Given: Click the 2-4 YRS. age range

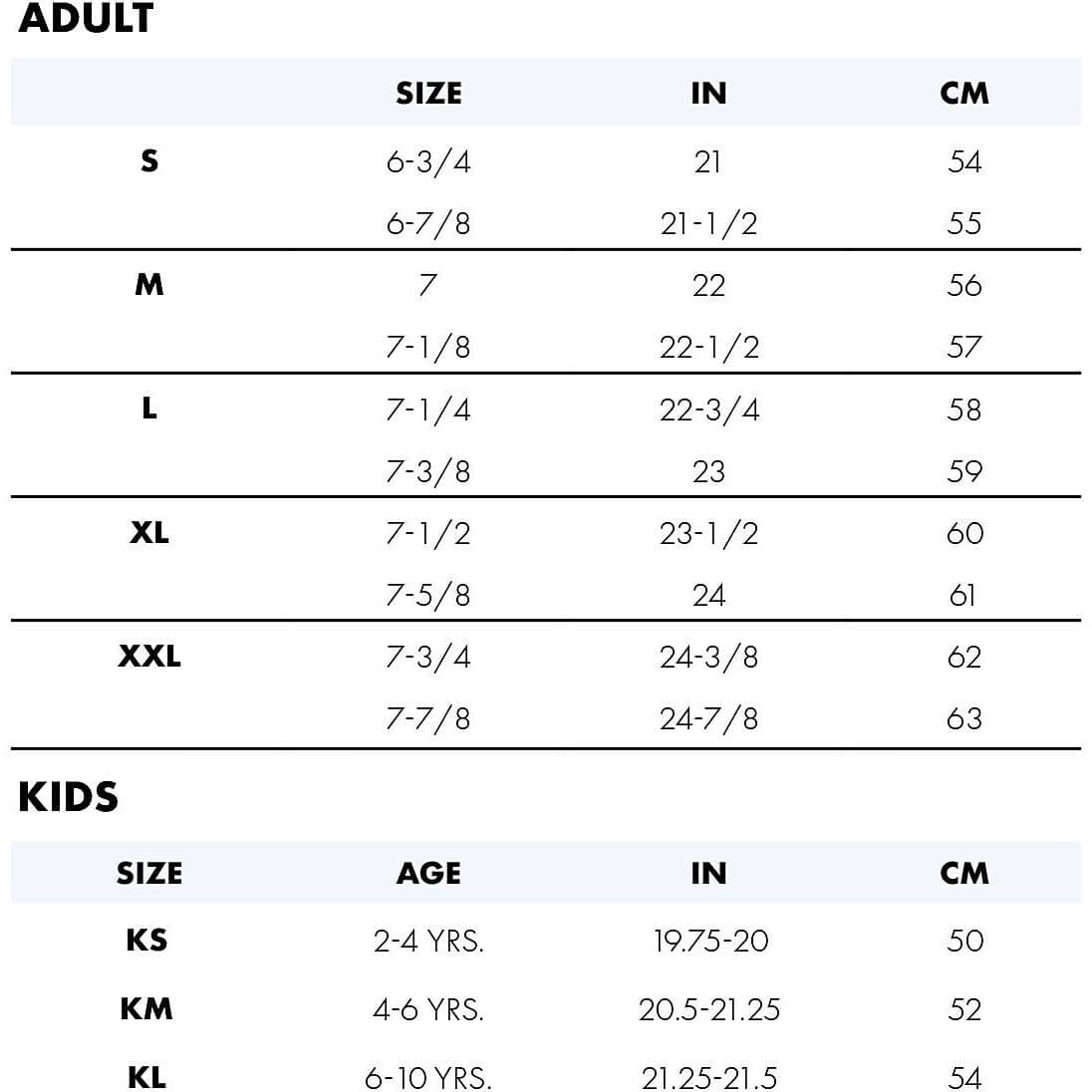Looking at the screenshot, I should (428, 942).
